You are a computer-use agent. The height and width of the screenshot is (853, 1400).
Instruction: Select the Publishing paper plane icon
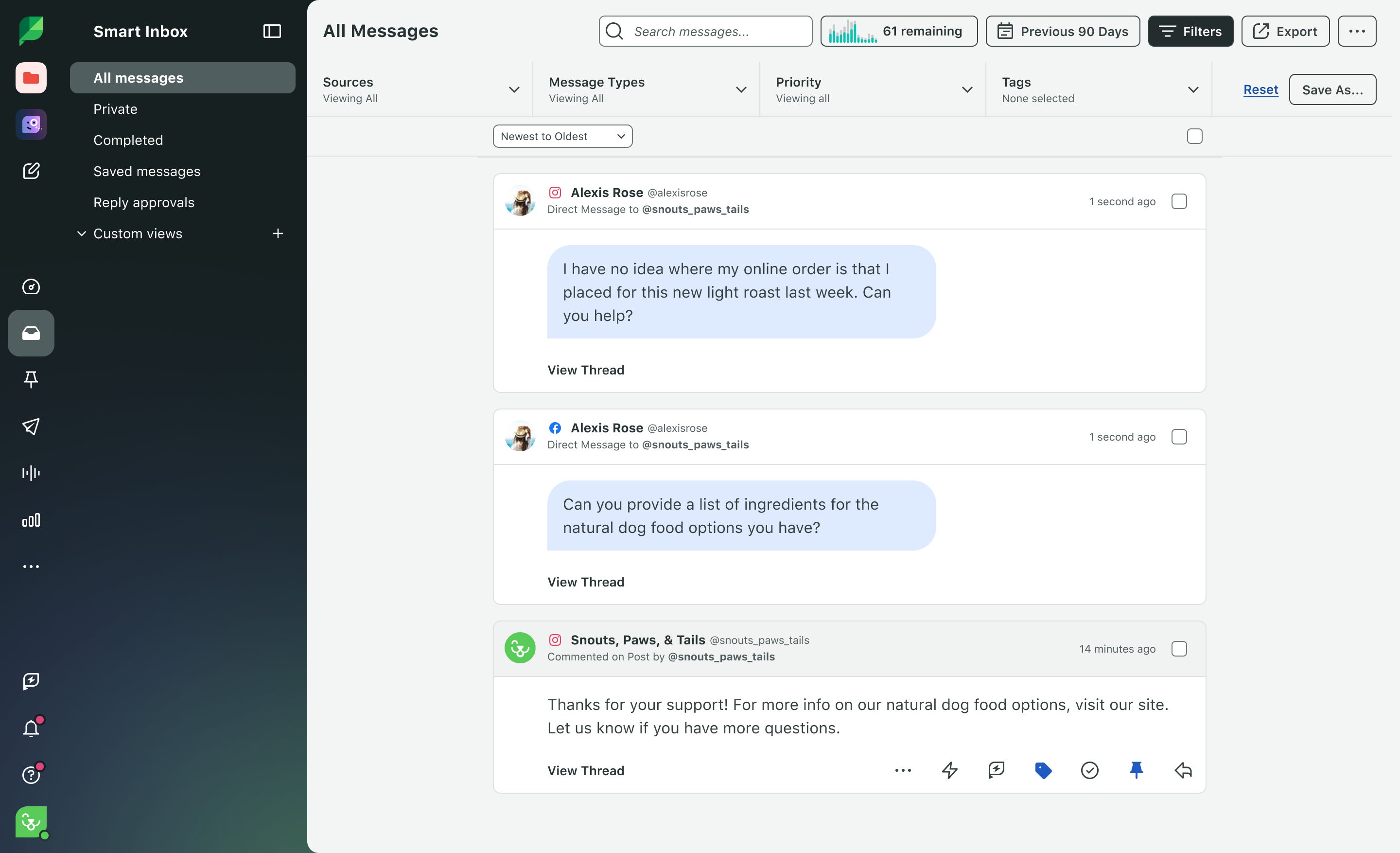pyautogui.click(x=31, y=427)
